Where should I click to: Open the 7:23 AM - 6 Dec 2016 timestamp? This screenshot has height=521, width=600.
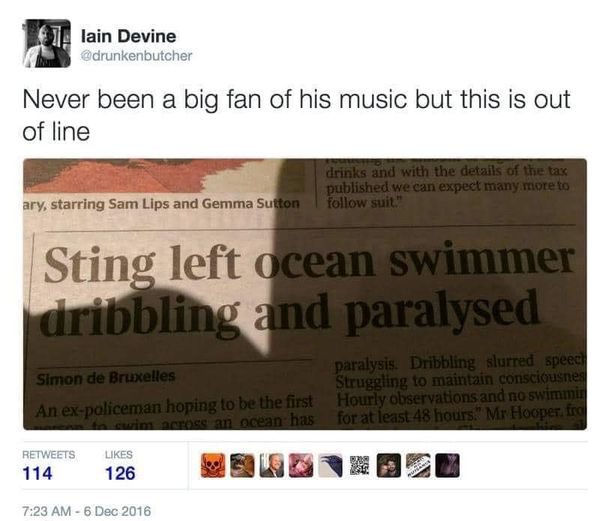[86, 511]
